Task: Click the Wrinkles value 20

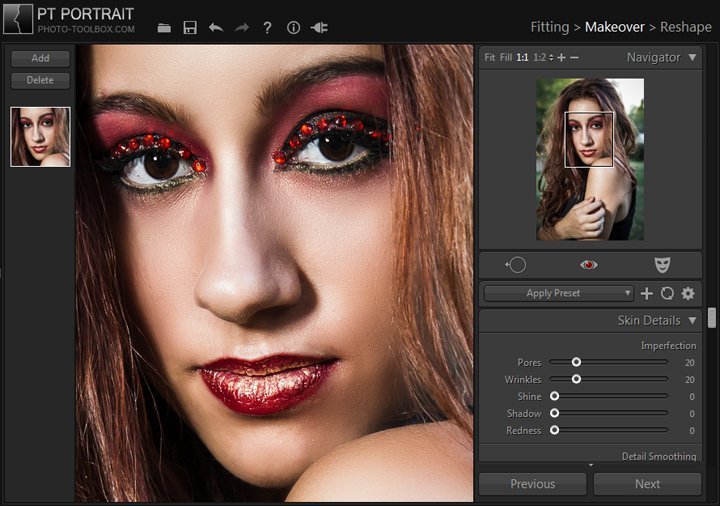Action: click(690, 380)
